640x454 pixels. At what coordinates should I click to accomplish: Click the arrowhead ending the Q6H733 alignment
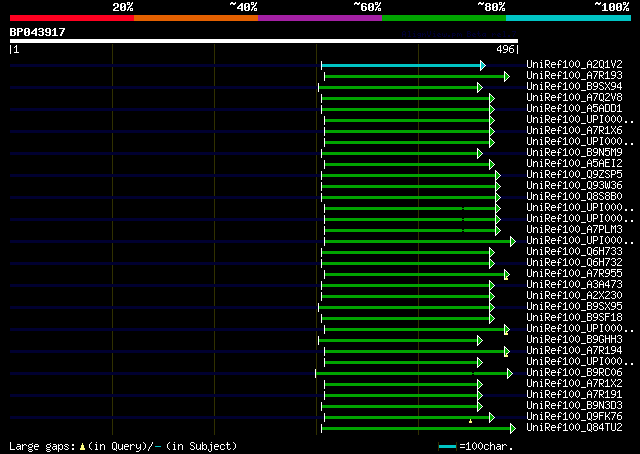click(x=492, y=253)
